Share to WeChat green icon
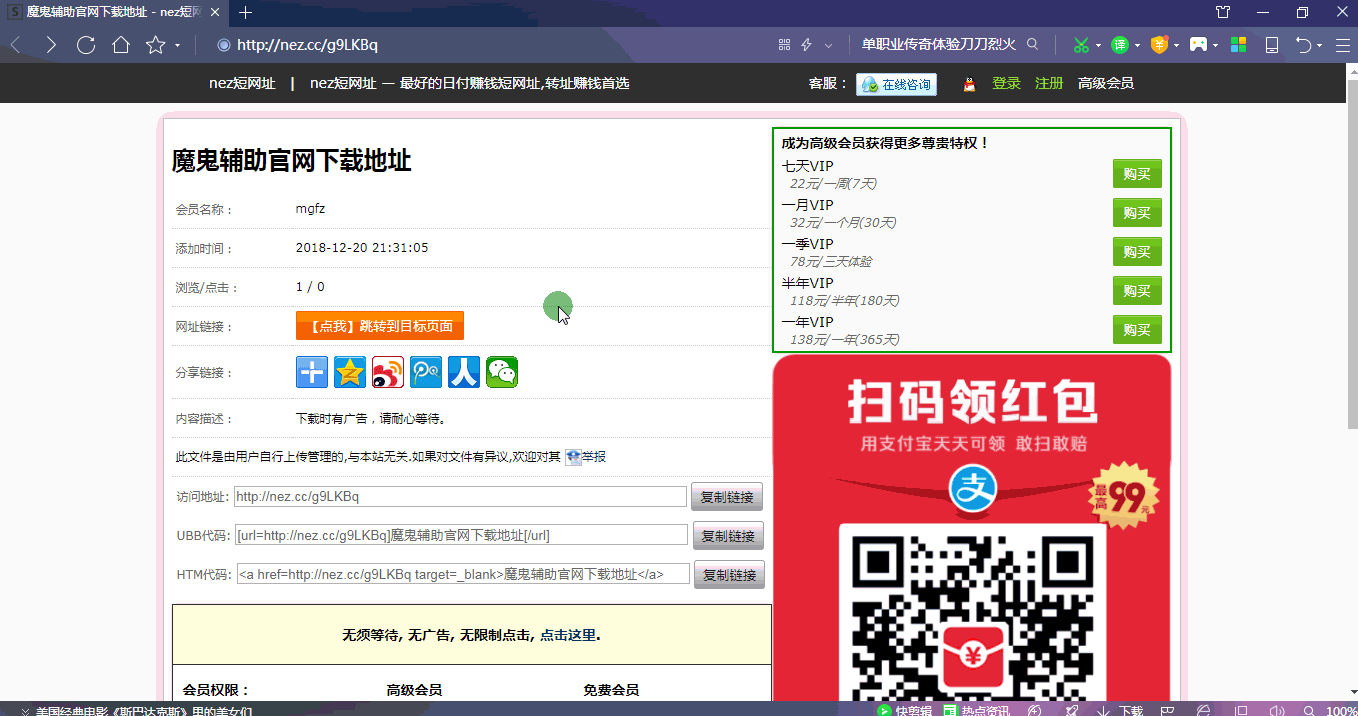1358x716 pixels. pos(502,372)
